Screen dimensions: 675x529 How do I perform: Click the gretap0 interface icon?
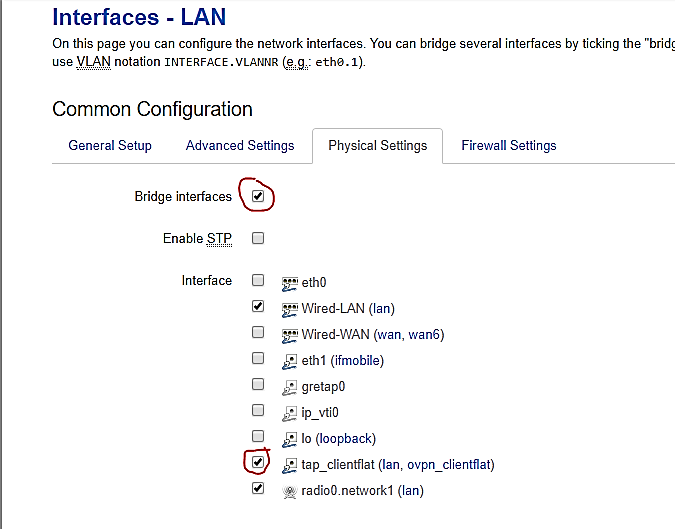pos(290,386)
